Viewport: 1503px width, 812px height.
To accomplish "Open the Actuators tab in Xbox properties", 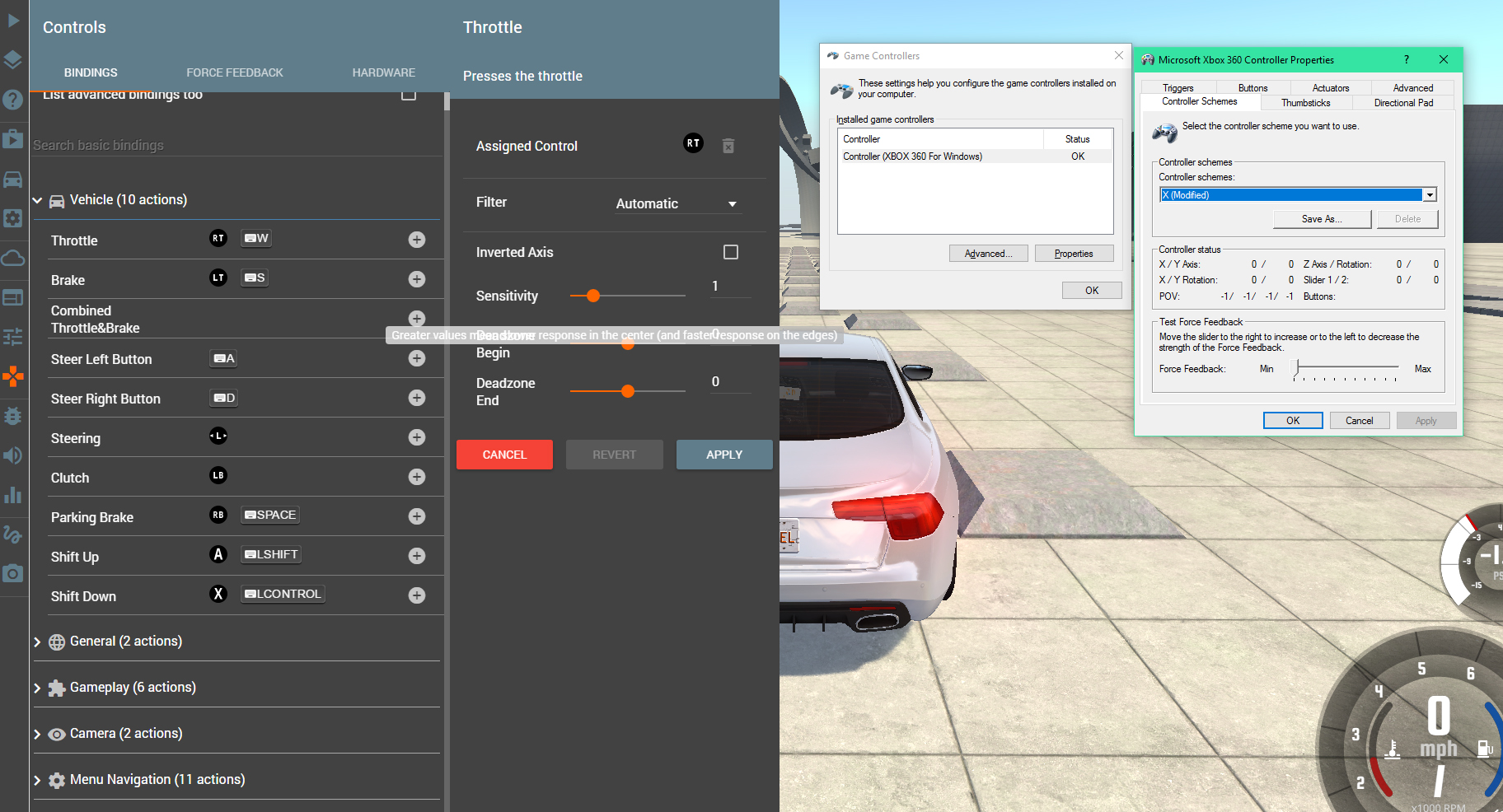I will (x=1331, y=88).
